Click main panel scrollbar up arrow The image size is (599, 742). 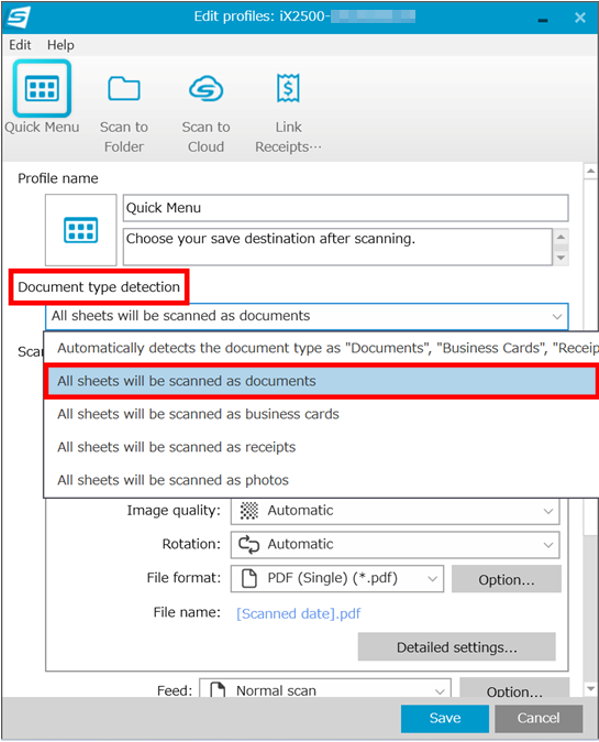[590, 171]
